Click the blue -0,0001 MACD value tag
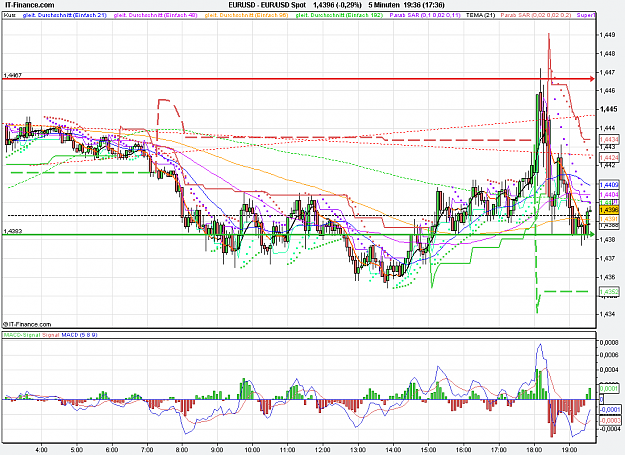 610,410
